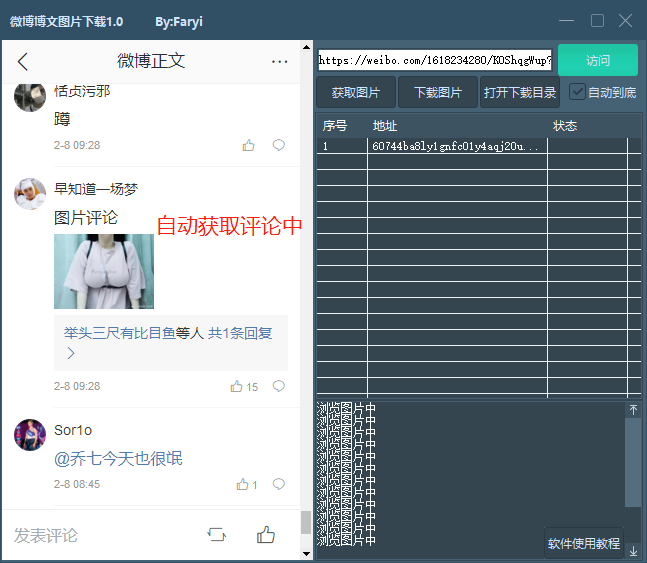
Task: Reply to 早知道一场梦's comment via bubble icon
Action: tap(279, 386)
